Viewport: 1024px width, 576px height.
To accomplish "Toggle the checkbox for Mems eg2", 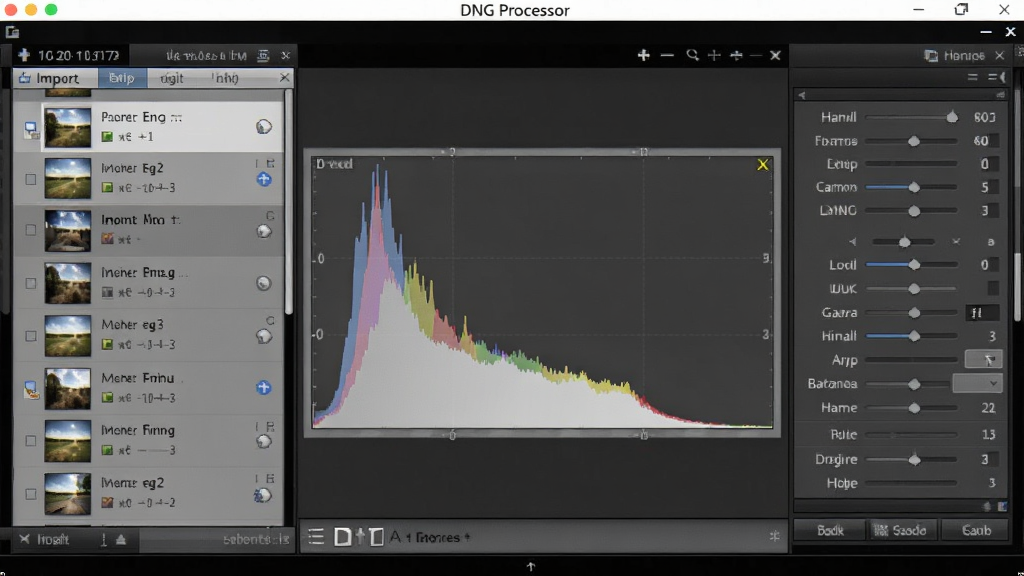I will (31, 494).
